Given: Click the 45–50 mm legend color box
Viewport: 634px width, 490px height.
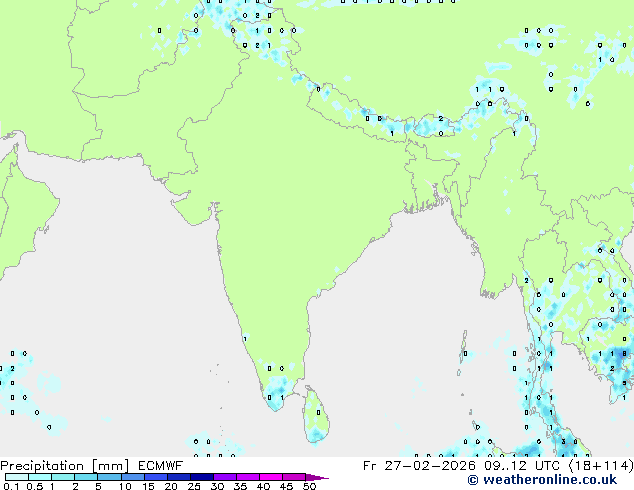Looking at the screenshot, I should point(294,477).
